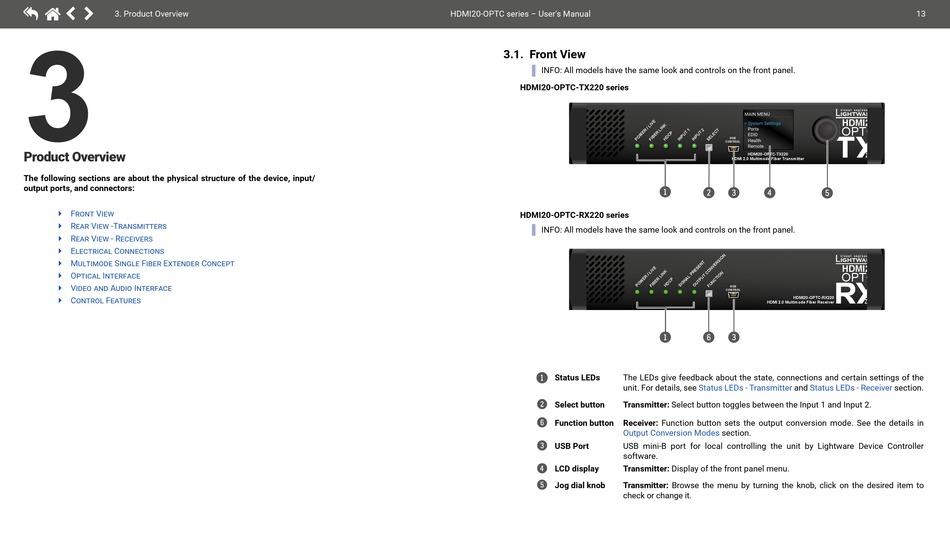Image resolution: width=950 pixels, height=533 pixels.
Task: Open the Front View section link
Action: coord(92,213)
